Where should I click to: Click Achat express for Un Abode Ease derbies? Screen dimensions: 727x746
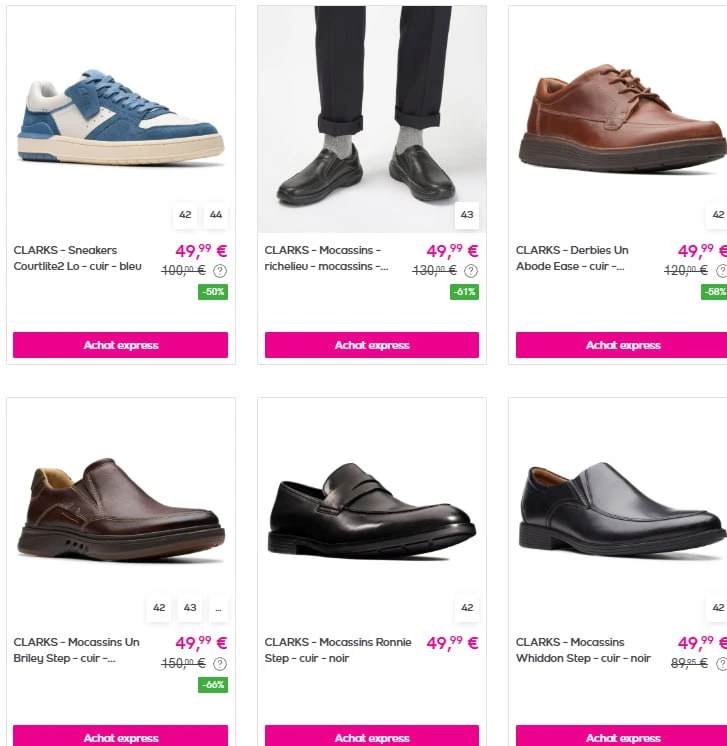coord(621,345)
